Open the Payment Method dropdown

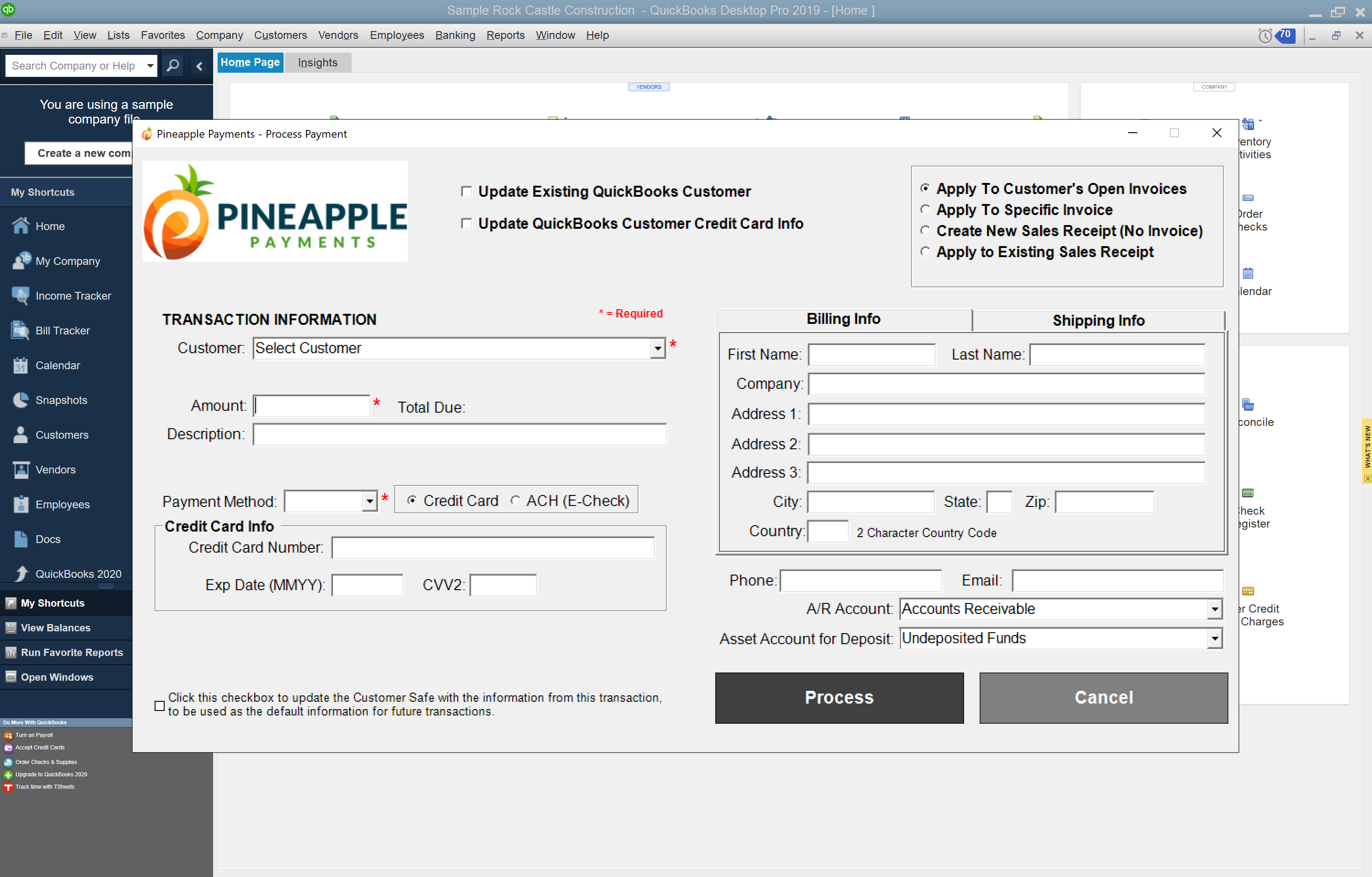tap(370, 501)
